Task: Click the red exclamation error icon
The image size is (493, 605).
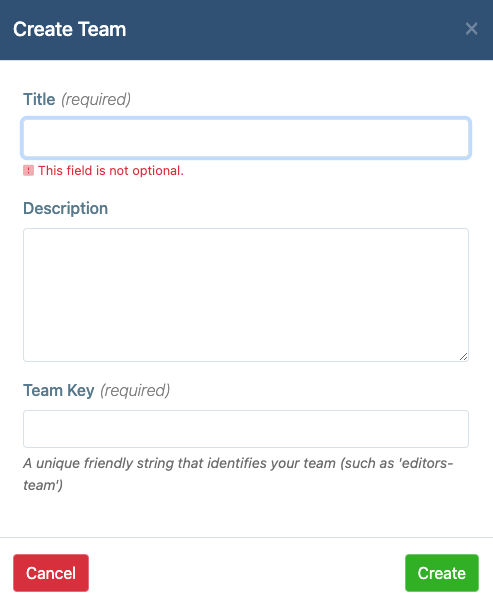Action: 29,171
